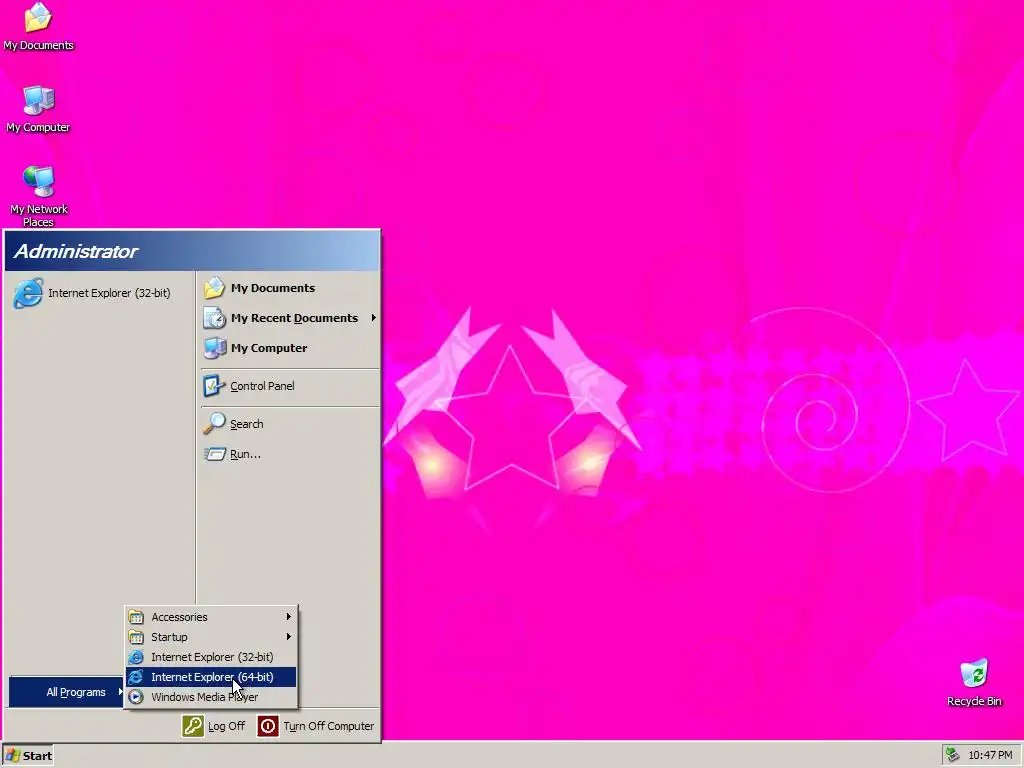Launch Internet Explorer (32-bit) label in submenu
This screenshot has height=768, width=1024.
[212, 657]
